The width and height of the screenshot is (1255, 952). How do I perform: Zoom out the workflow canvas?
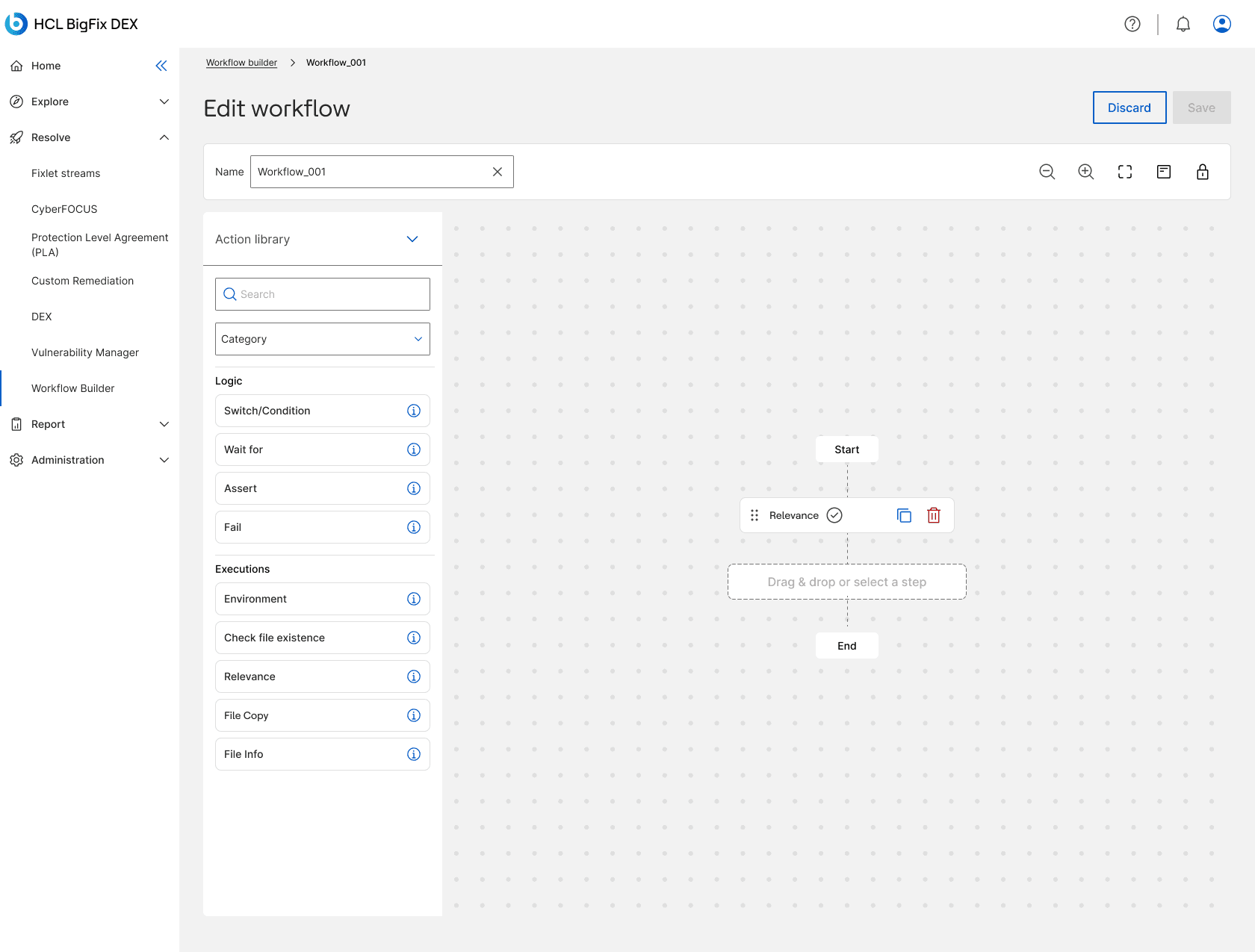click(x=1047, y=172)
